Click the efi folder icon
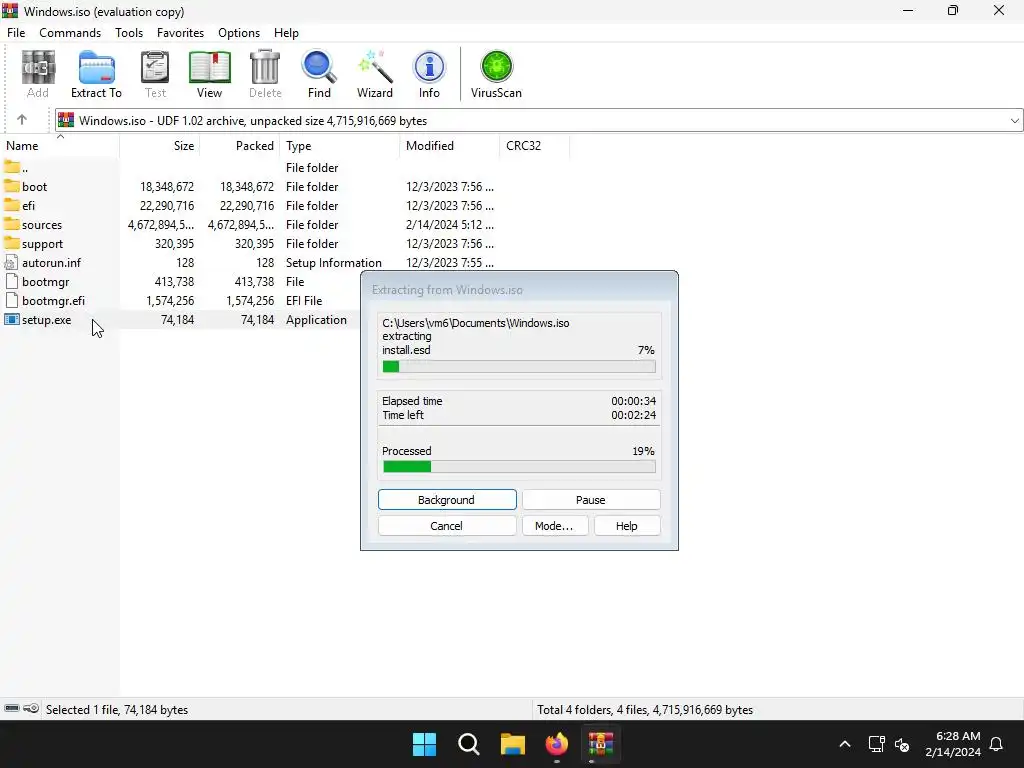The height and width of the screenshot is (768, 1024). 12,205
